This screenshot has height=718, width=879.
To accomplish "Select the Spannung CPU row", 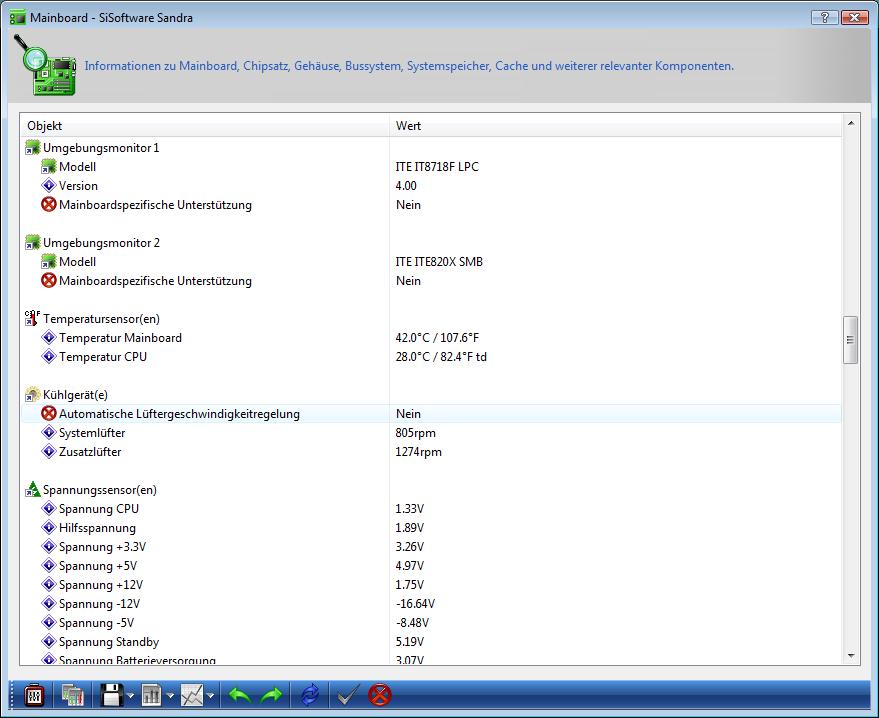I will [x=431, y=509].
